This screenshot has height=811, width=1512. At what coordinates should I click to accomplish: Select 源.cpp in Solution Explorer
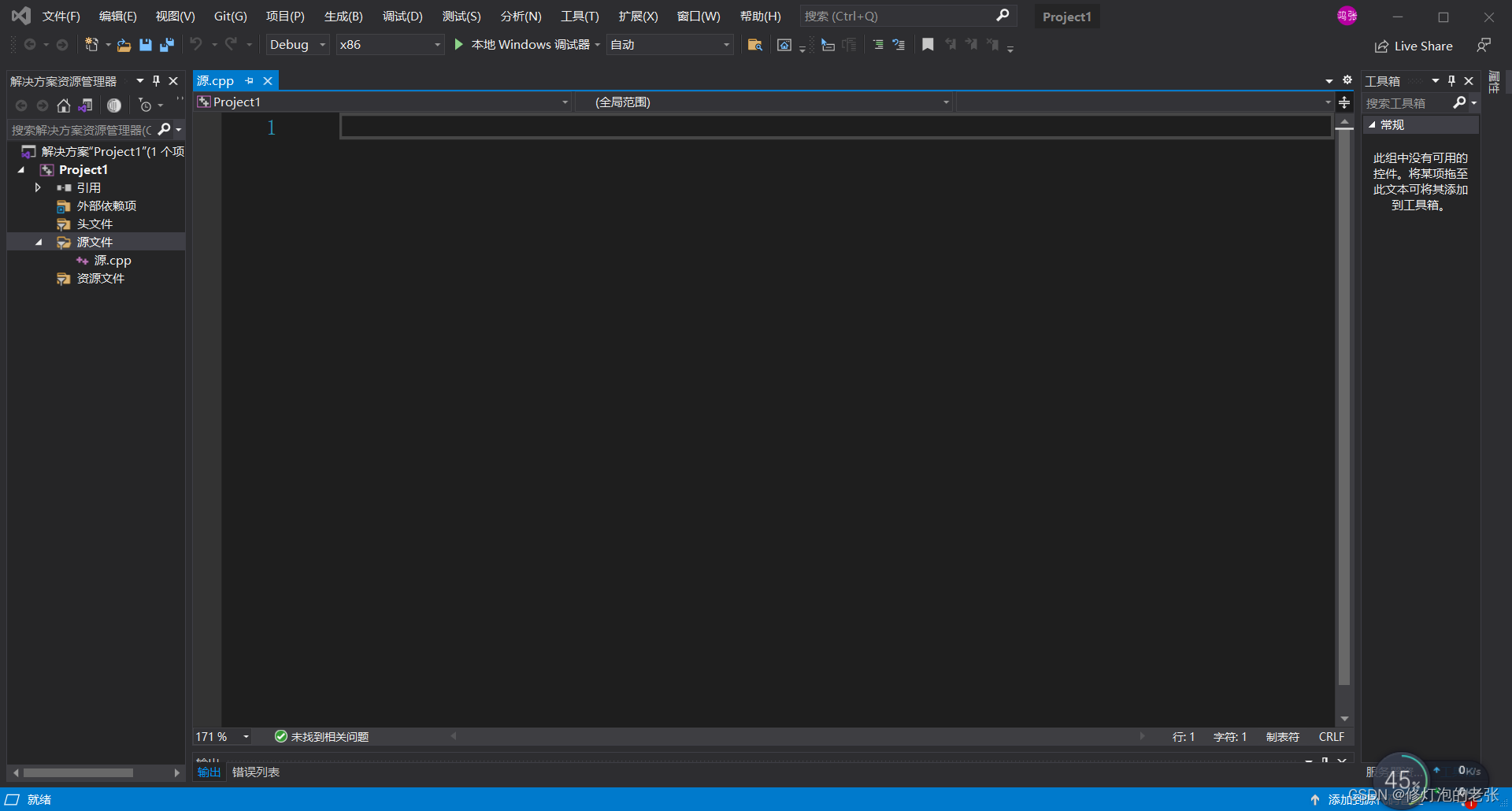click(x=113, y=261)
